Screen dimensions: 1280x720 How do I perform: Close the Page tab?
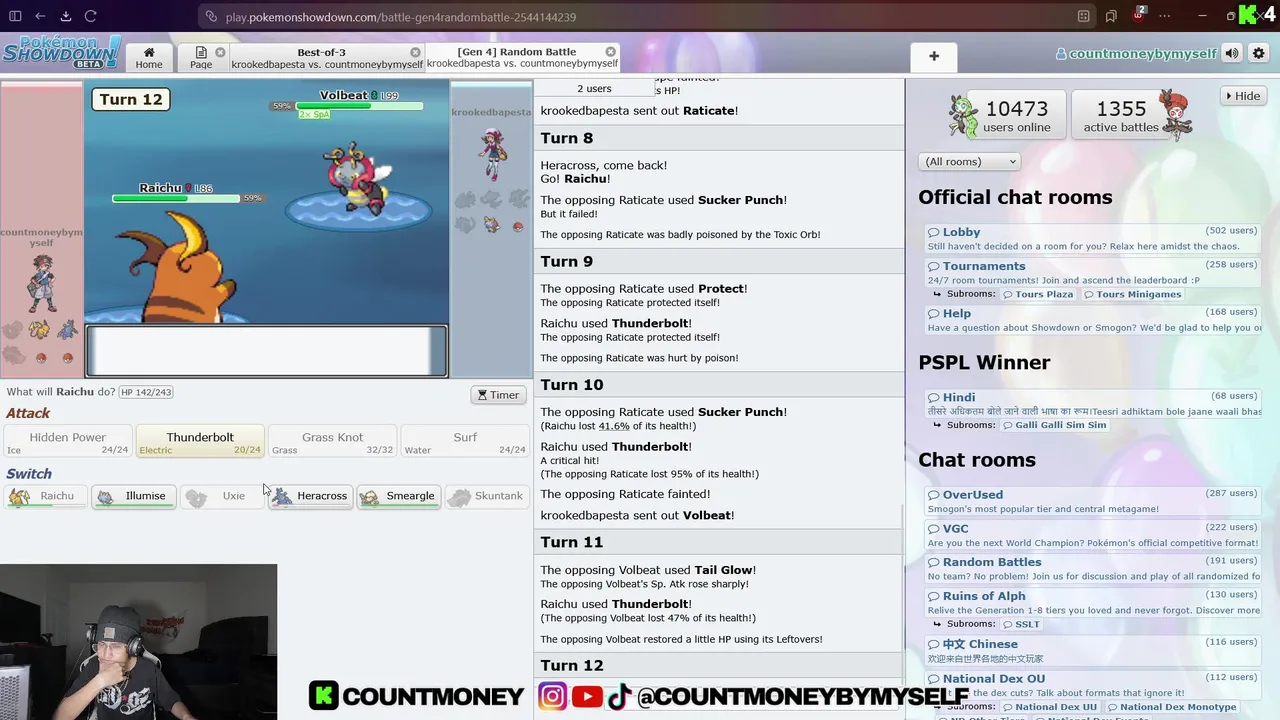(220, 52)
